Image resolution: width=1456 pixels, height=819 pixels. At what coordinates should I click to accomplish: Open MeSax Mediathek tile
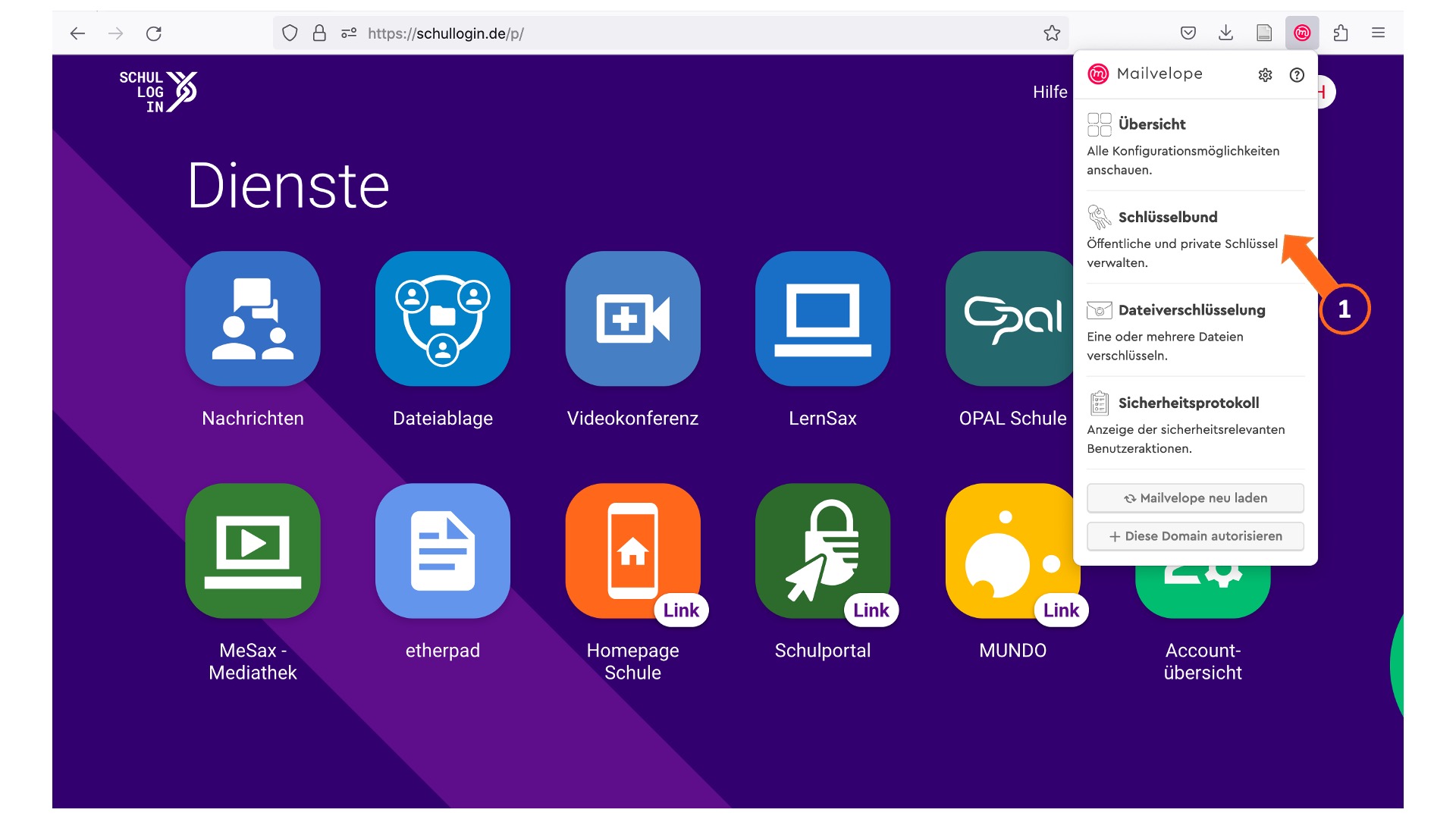point(253,551)
